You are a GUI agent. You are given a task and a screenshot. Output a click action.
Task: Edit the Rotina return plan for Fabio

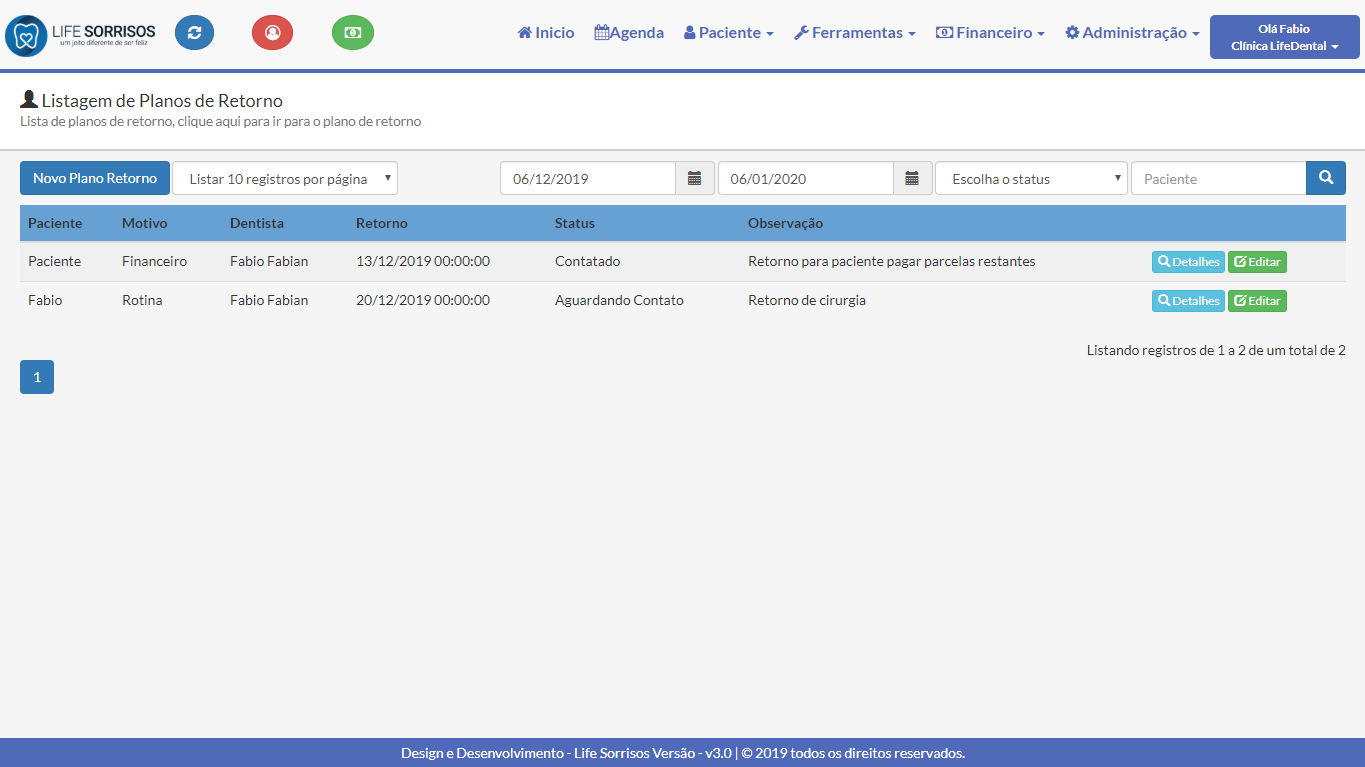[x=1257, y=301]
